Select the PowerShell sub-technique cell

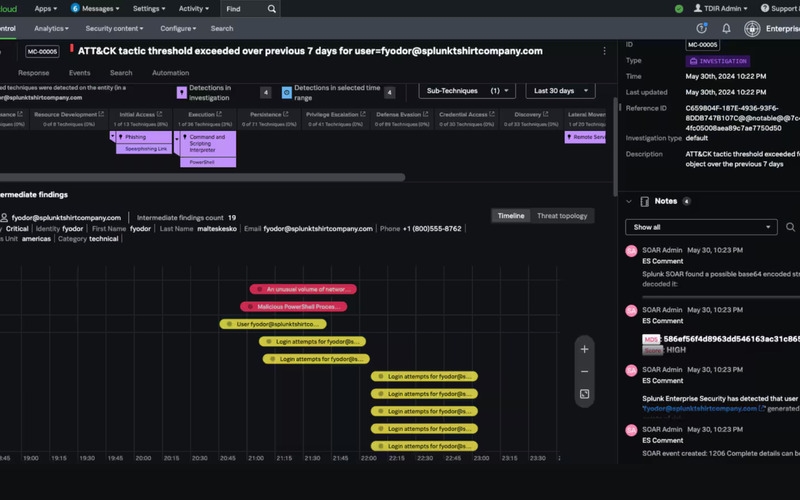[x=208, y=162]
